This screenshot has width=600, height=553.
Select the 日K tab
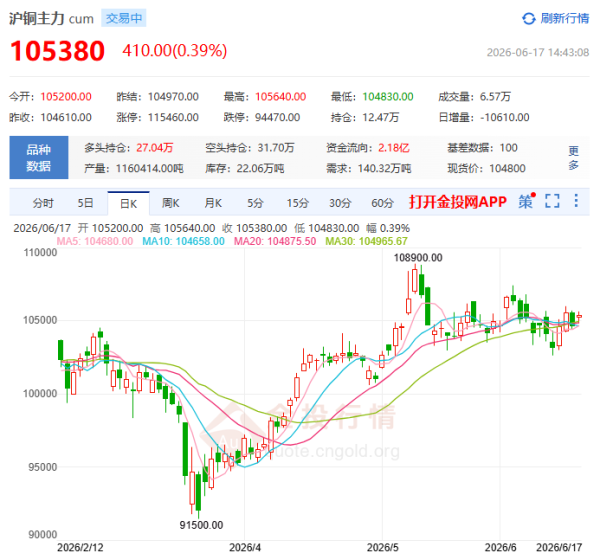pyautogui.click(x=128, y=204)
